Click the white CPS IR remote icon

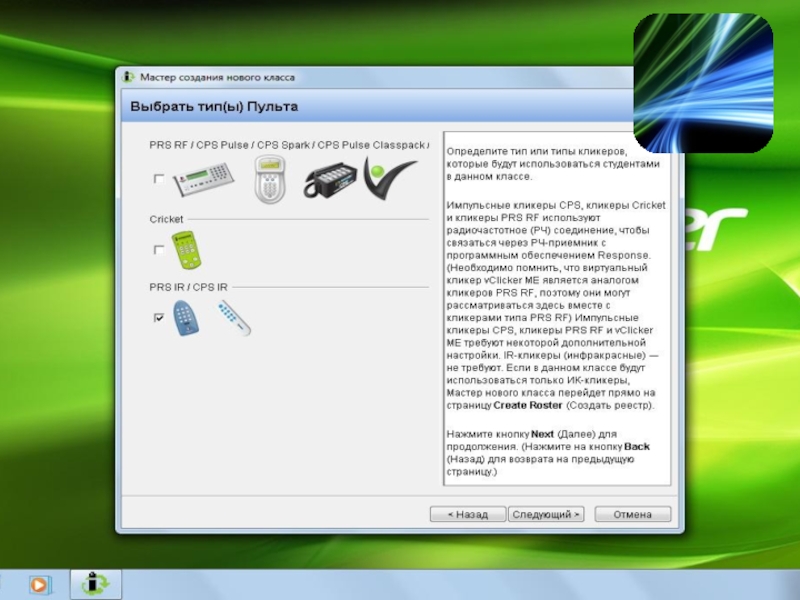point(234,318)
